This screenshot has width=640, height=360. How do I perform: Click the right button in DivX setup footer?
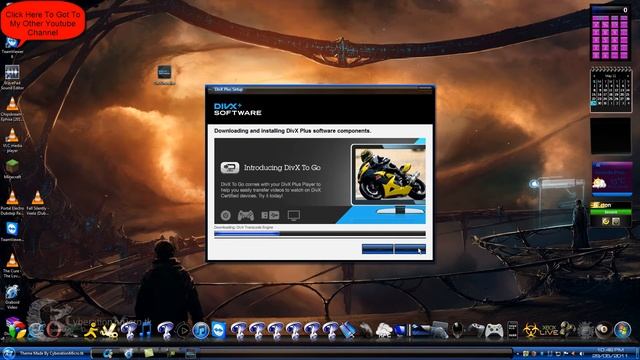(x=410, y=249)
